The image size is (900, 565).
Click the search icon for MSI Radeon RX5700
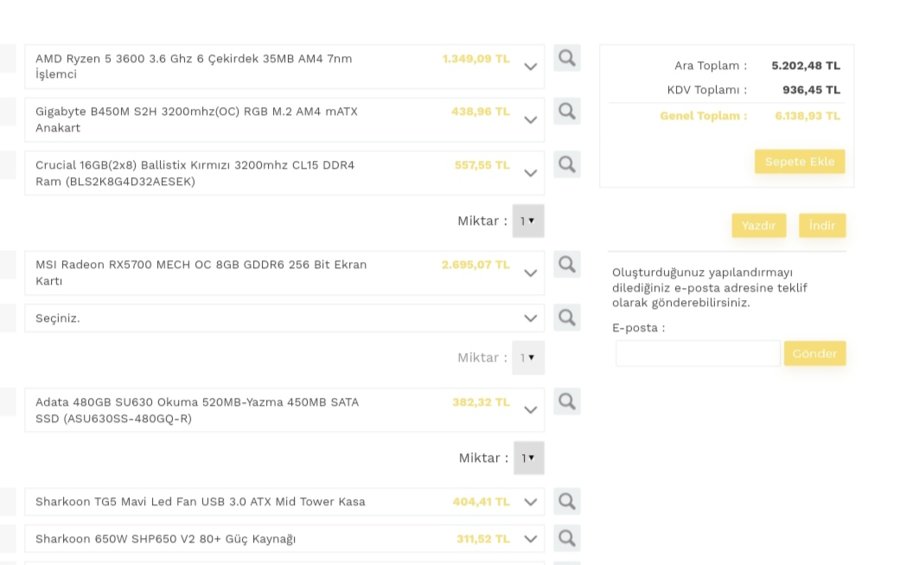(567, 264)
